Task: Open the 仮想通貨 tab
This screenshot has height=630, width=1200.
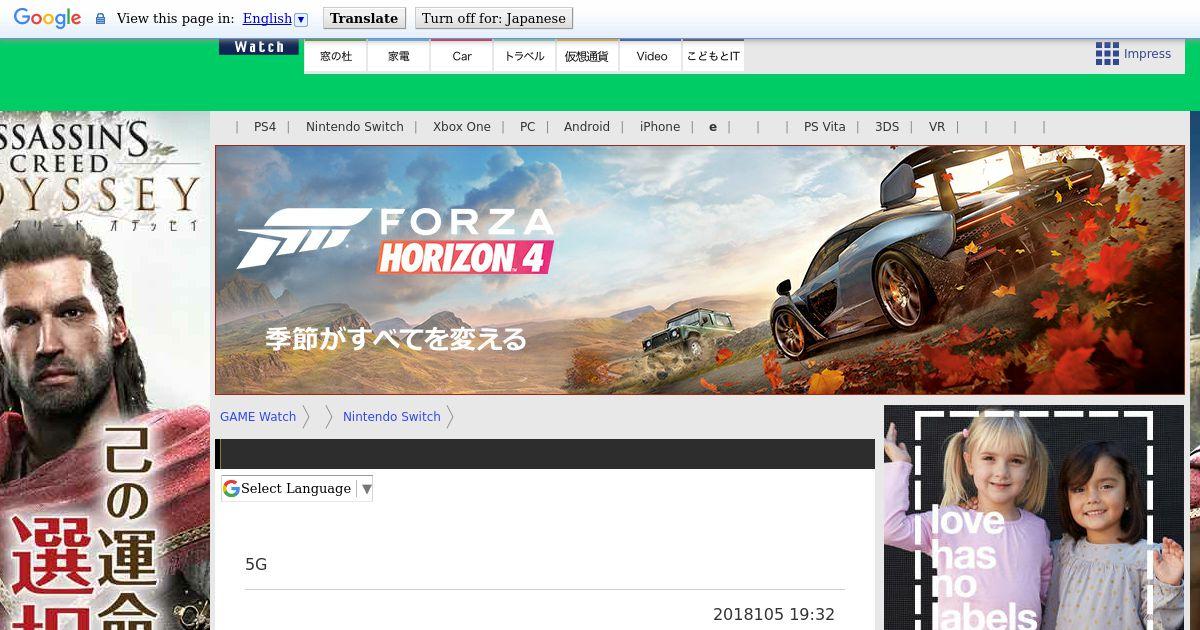Action: click(587, 56)
